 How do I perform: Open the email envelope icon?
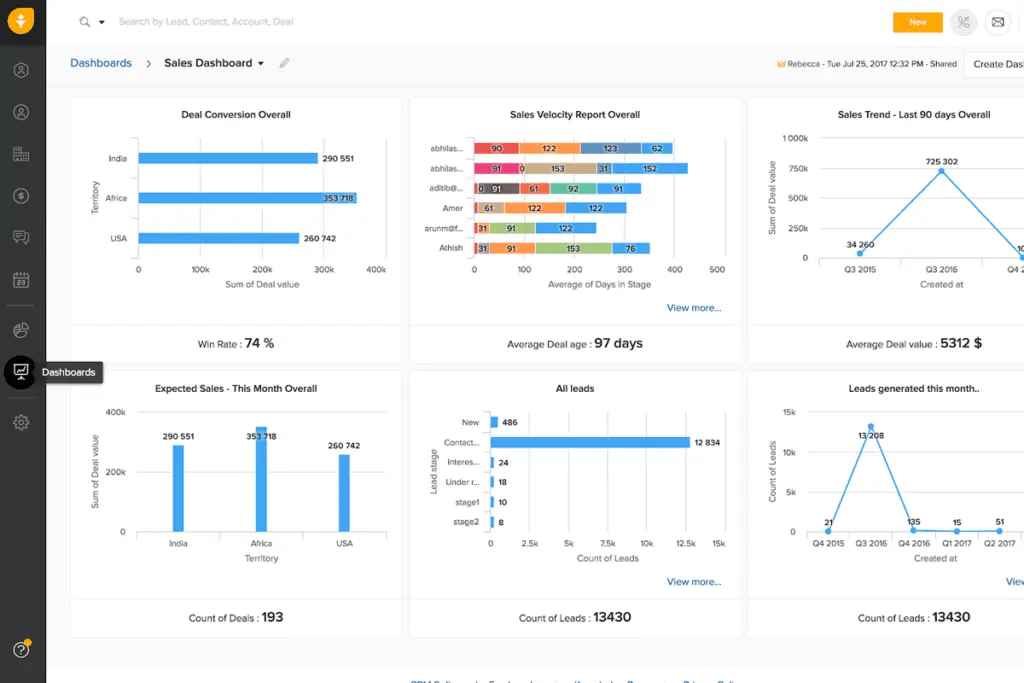click(x=998, y=22)
